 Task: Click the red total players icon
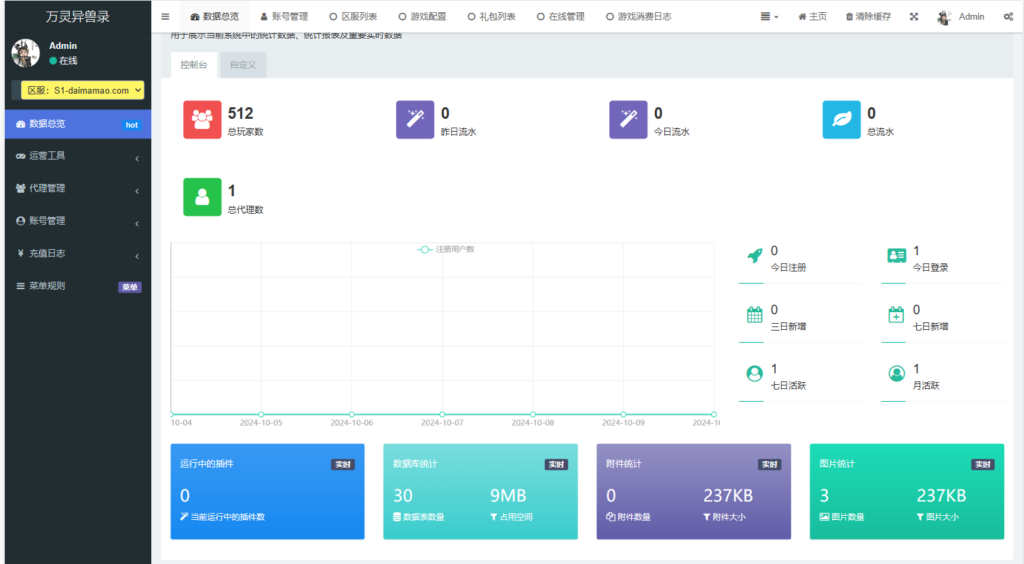coord(202,119)
